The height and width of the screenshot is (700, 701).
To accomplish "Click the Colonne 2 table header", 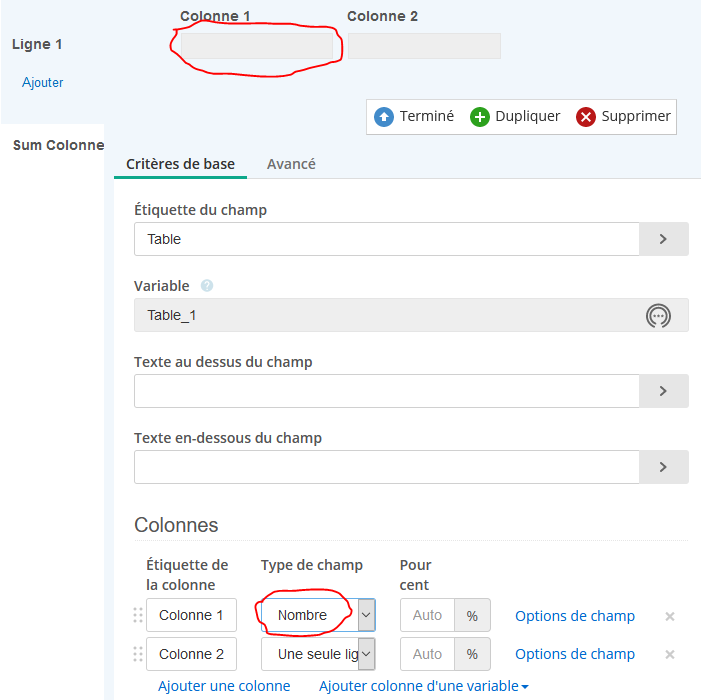I will pyautogui.click(x=382, y=16).
